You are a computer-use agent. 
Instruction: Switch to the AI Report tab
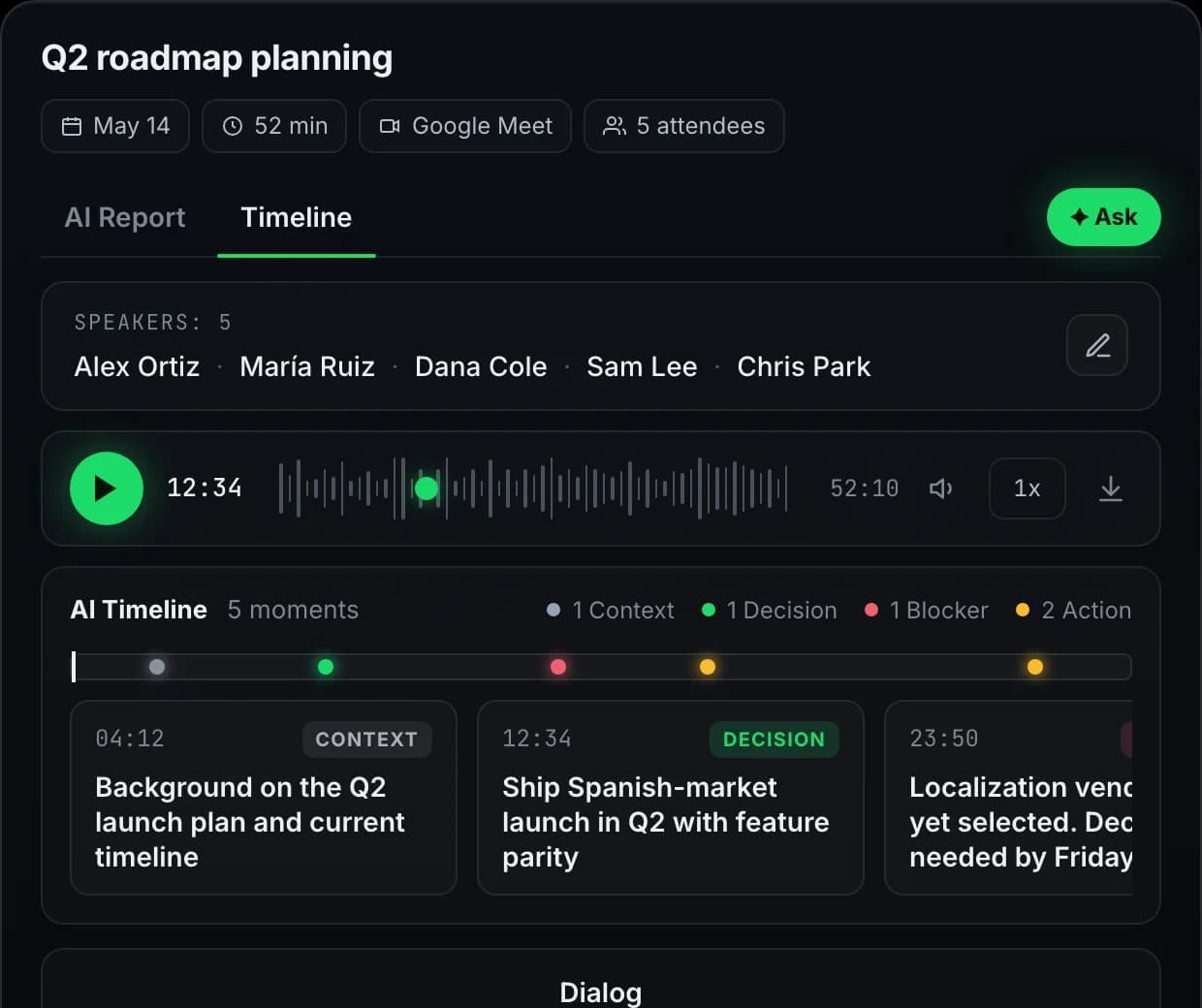pyautogui.click(x=125, y=217)
